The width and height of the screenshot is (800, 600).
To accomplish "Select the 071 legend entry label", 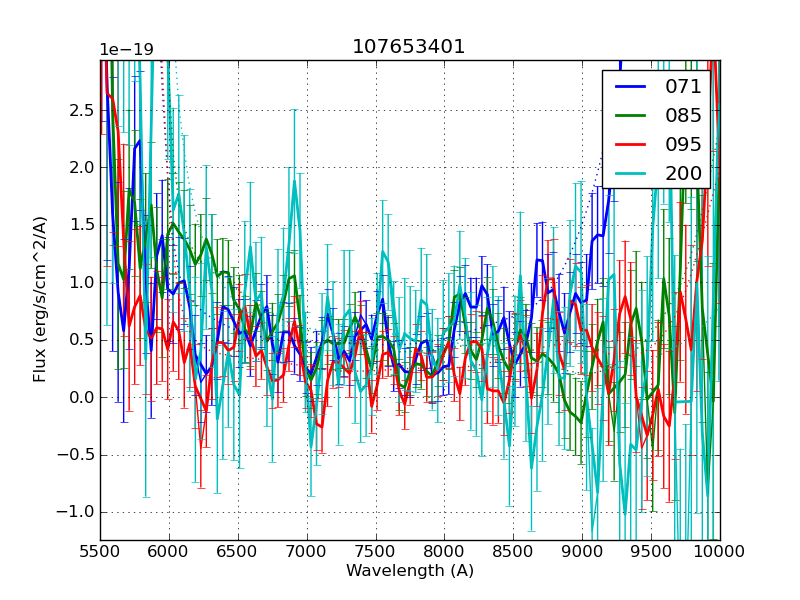I will point(683,86).
